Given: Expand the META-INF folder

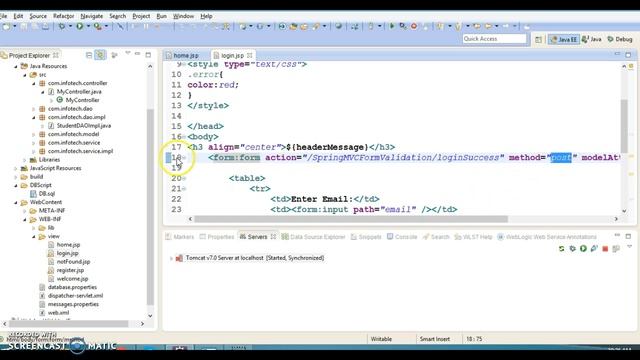Looking at the screenshot, I should [x=25, y=211].
